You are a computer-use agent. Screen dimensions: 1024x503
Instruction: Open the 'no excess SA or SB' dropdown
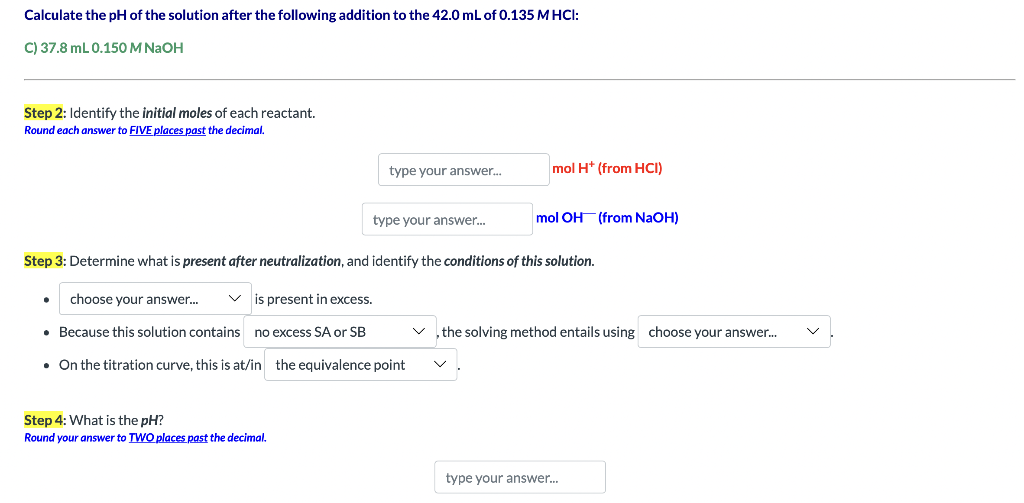click(x=340, y=332)
